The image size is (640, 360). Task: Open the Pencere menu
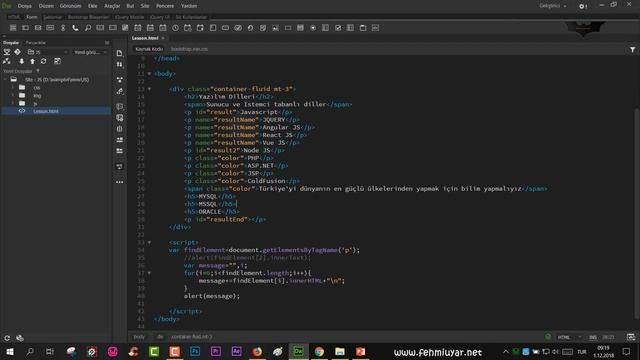tap(165, 6)
